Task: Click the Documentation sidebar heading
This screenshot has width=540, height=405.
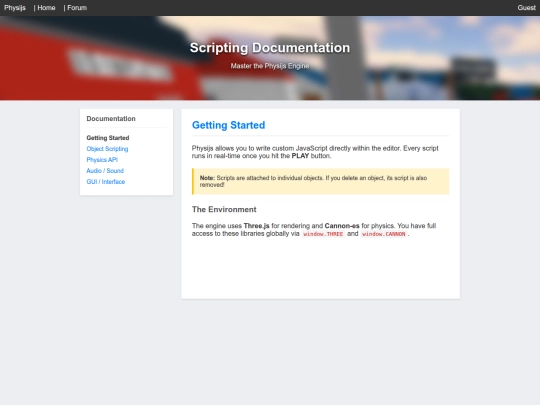Action: click(x=111, y=118)
